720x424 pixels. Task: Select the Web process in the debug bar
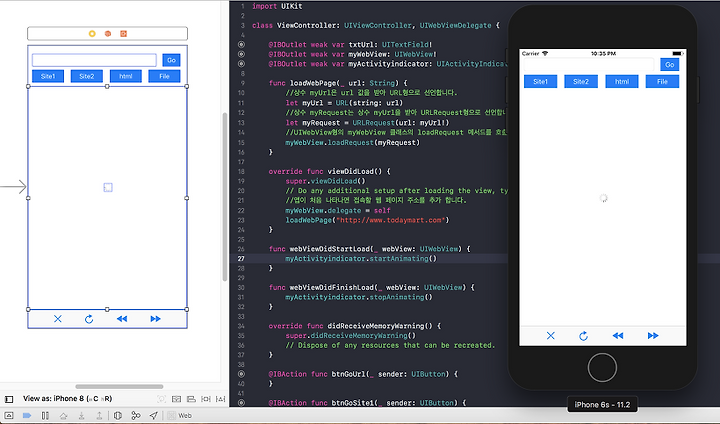(x=180, y=416)
